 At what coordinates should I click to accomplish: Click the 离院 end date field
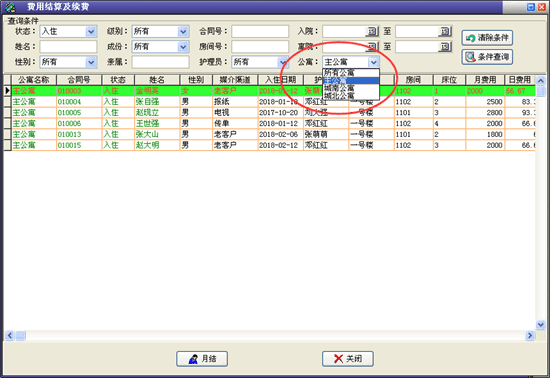(417, 47)
